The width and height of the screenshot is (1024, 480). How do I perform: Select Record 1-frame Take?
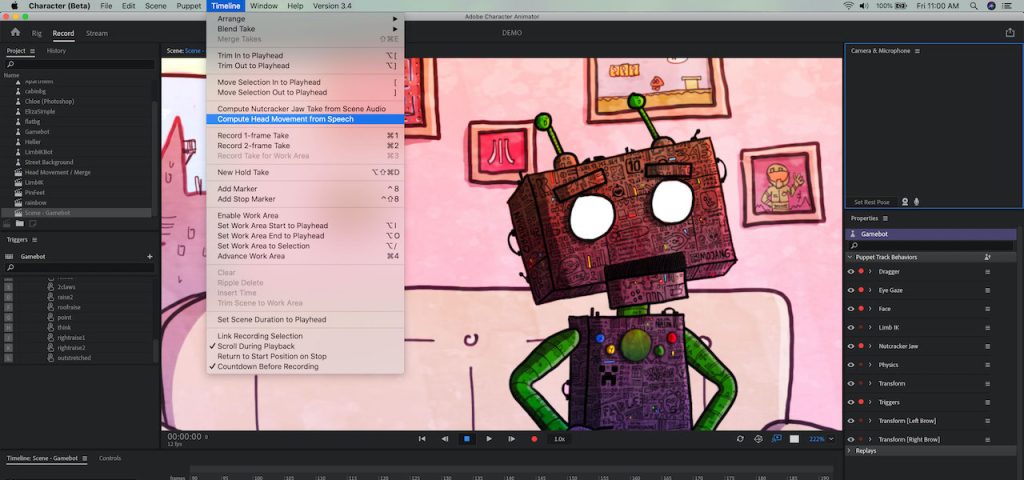[305, 135]
